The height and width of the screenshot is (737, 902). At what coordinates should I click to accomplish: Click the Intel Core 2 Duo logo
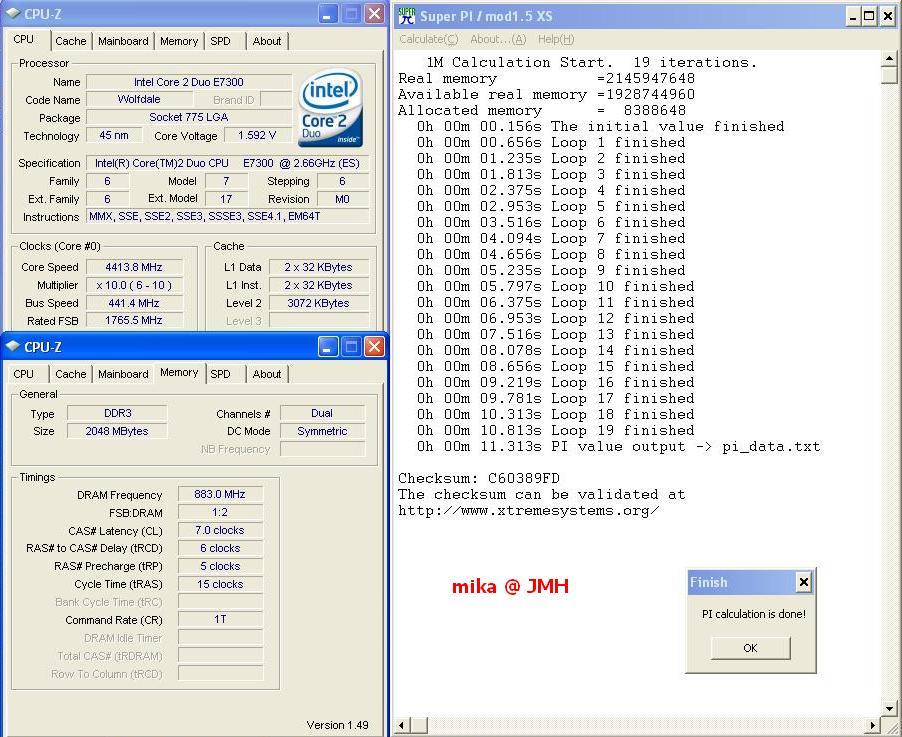point(331,108)
